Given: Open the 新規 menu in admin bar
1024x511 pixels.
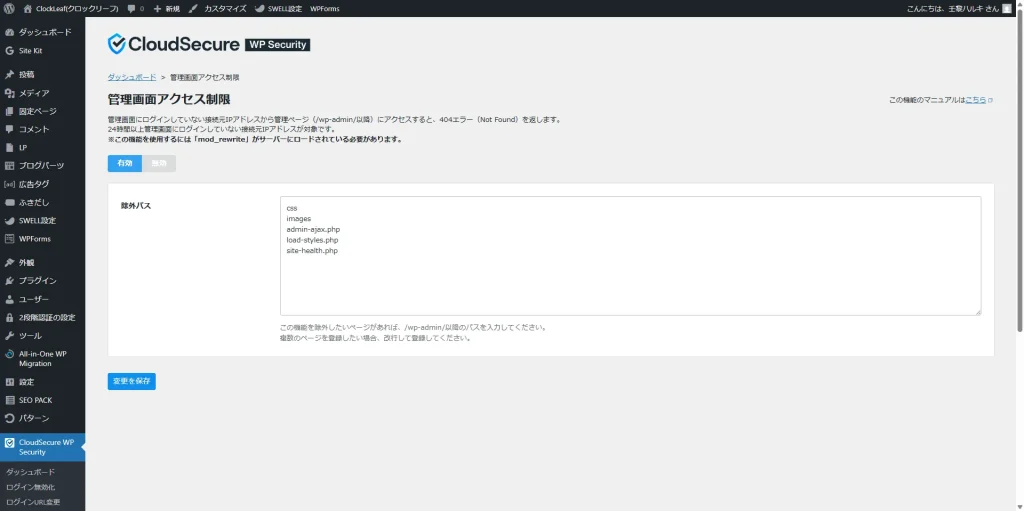Looking at the screenshot, I should [x=166, y=8].
